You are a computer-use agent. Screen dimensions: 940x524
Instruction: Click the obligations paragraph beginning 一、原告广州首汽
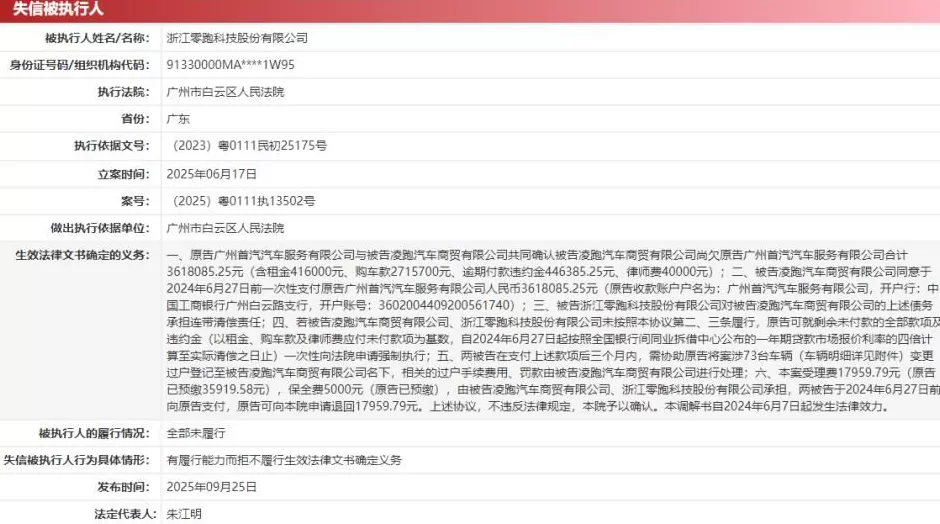(553, 330)
